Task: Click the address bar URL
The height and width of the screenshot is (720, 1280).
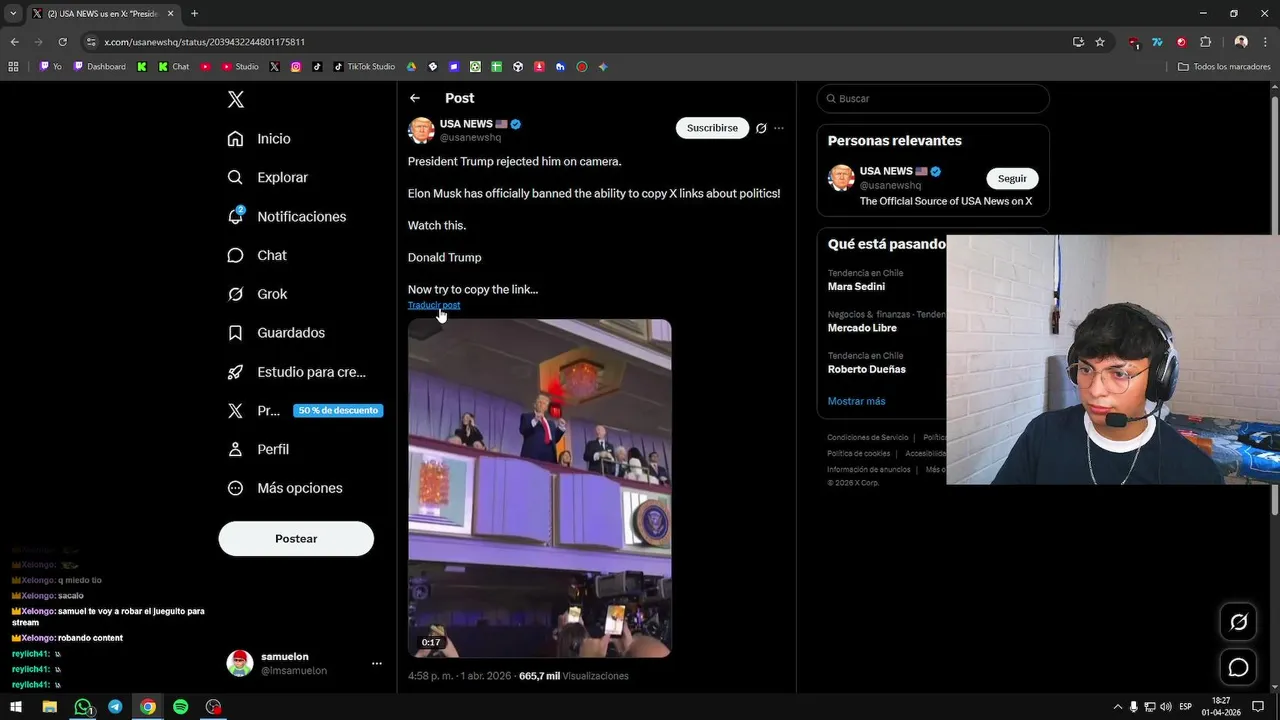Action: [x=205, y=42]
